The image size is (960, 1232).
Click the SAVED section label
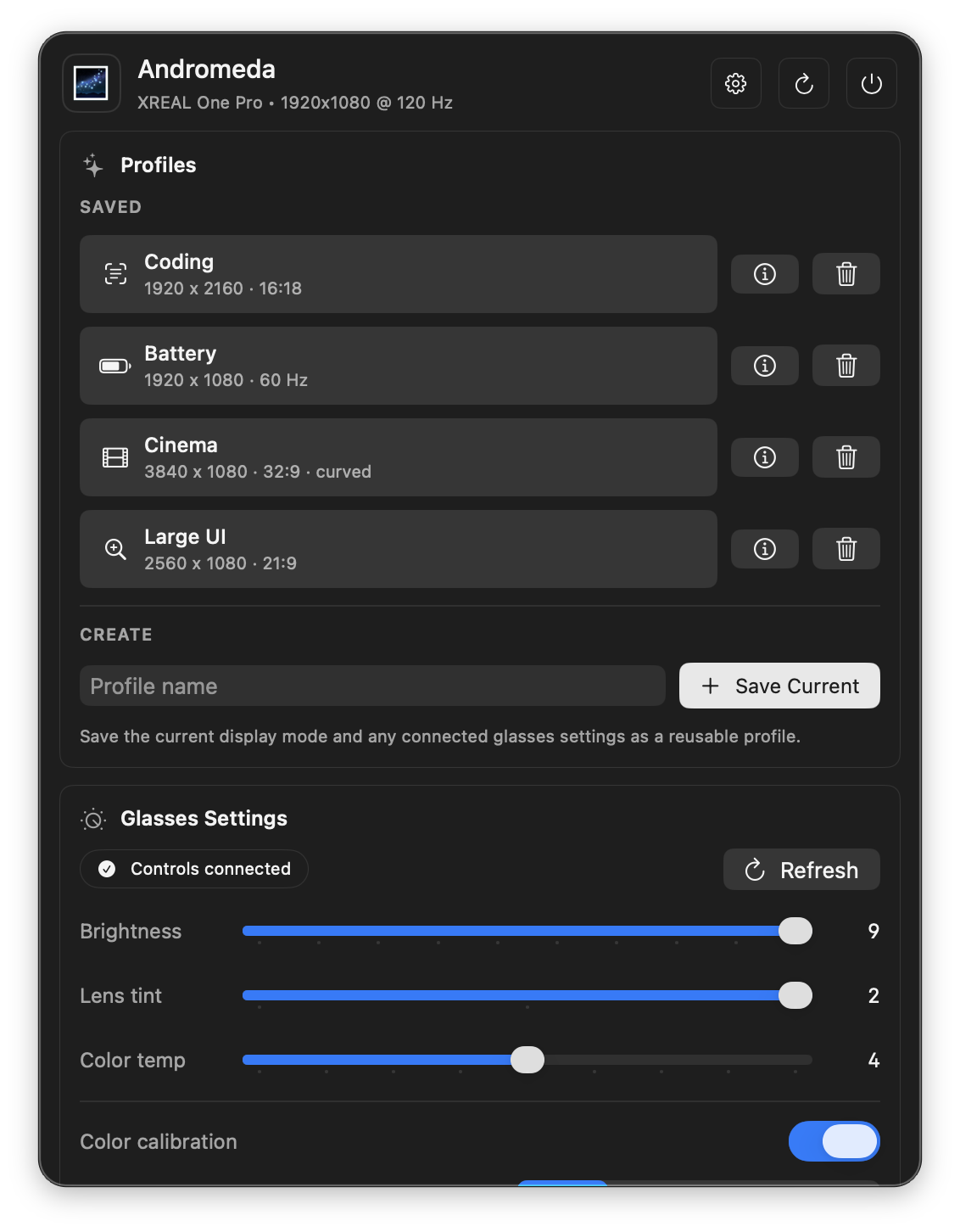(x=111, y=207)
